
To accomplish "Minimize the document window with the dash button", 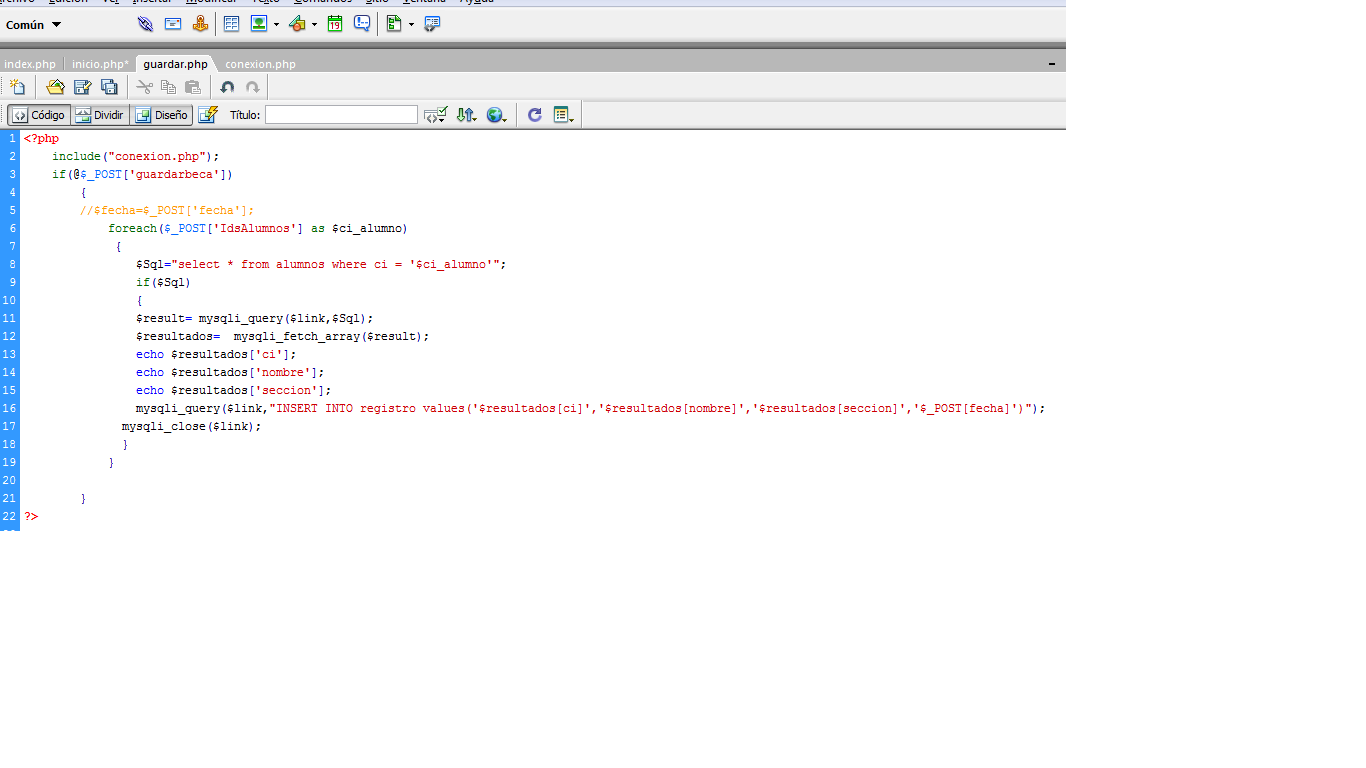I will (x=1052, y=64).
